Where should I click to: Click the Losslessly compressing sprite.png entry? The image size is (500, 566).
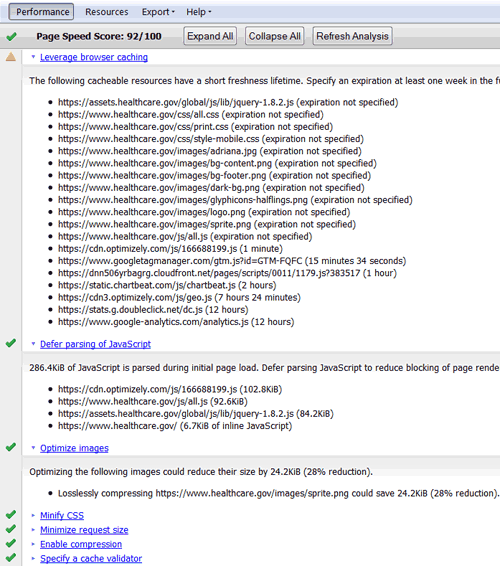tap(279, 493)
